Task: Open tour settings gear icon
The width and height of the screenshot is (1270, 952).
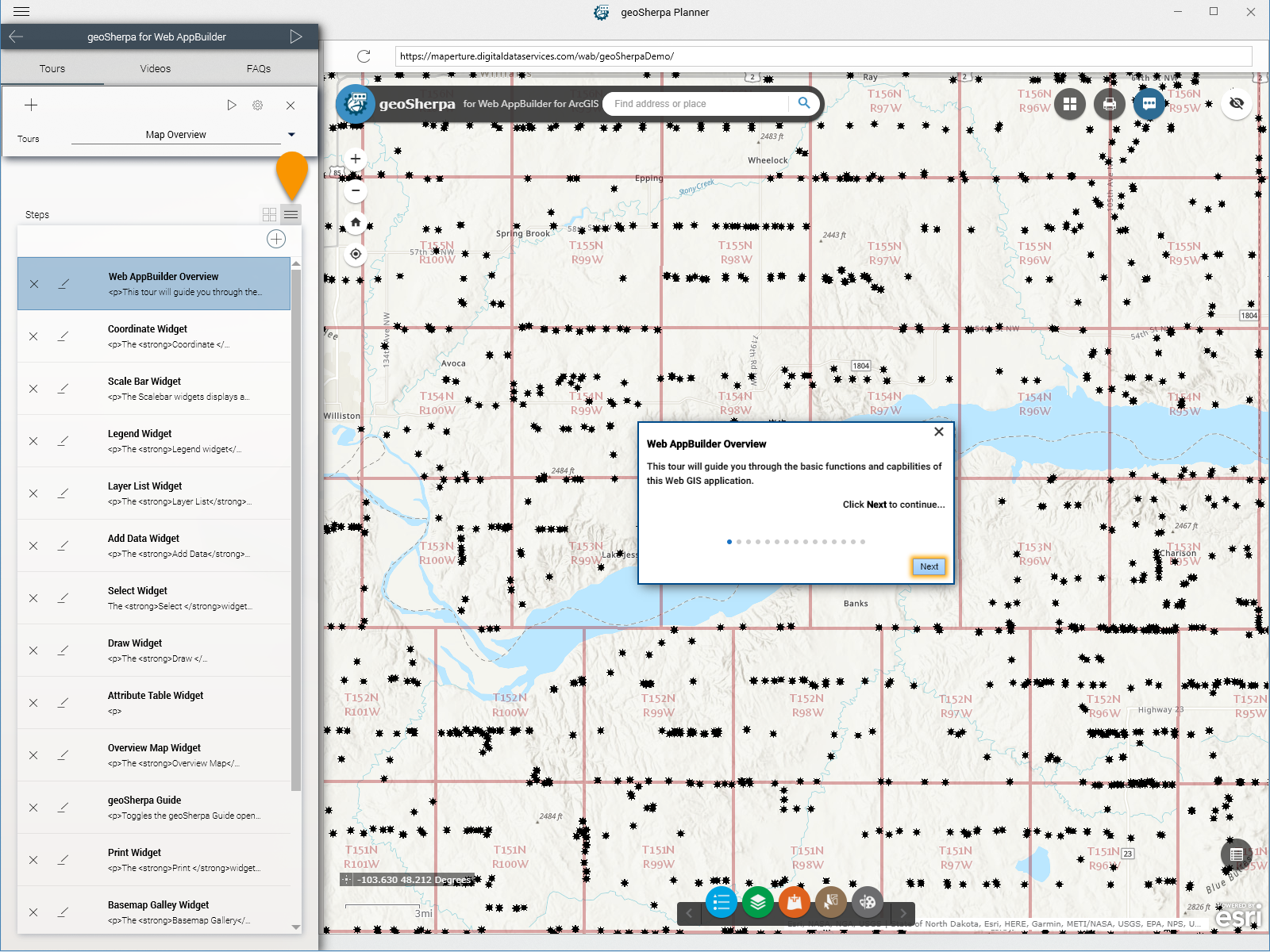Action: click(x=258, y=105)
